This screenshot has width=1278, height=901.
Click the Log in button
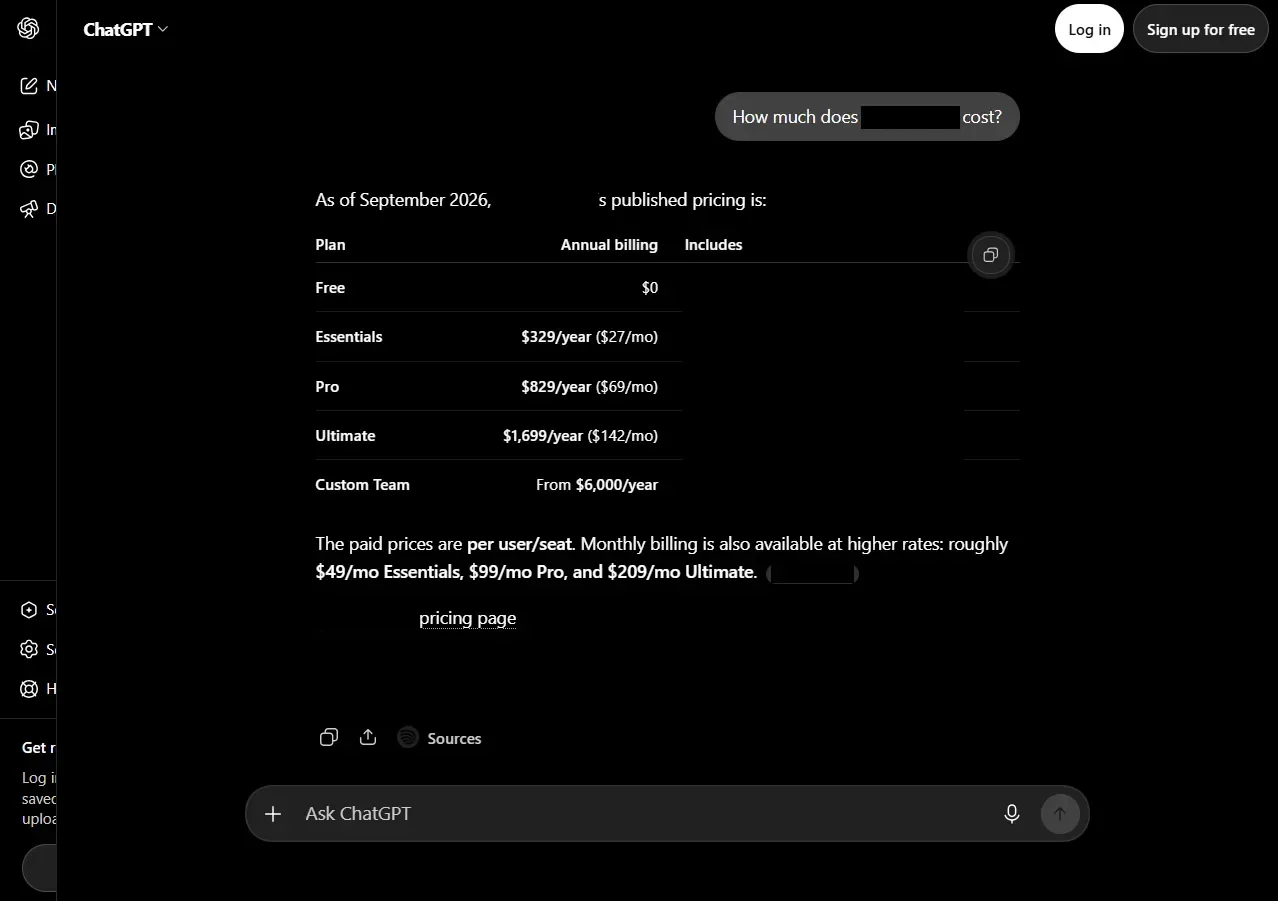point(1089,30)
